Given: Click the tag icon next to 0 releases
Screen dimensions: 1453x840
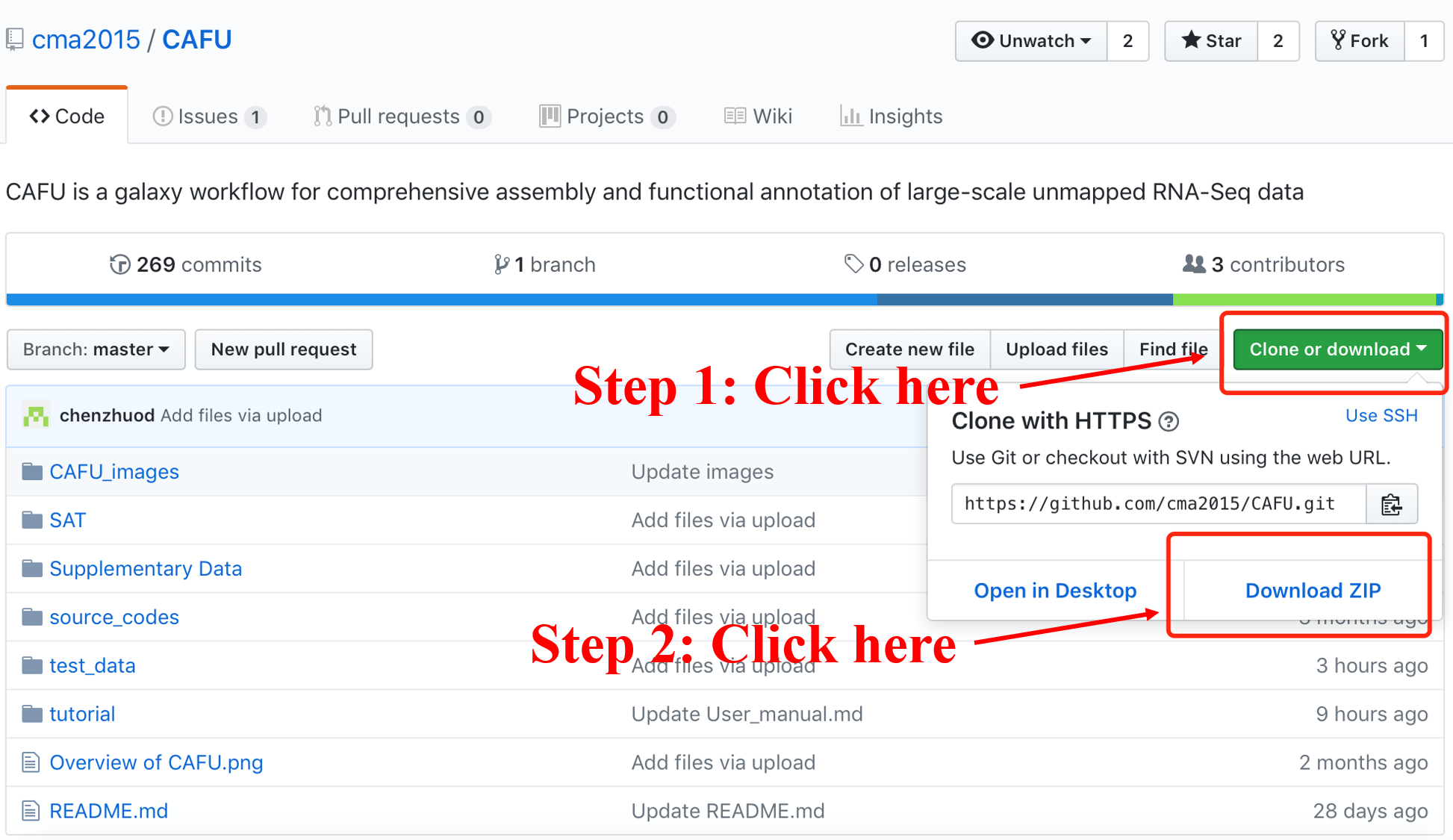Looking at the screenshot, I should point(853,264).
